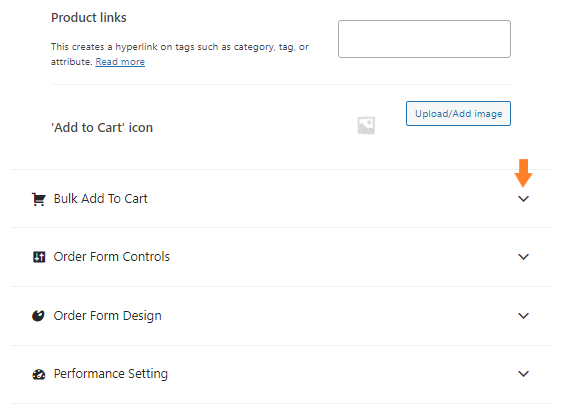The height and width of the screenshot is (404, 565).
Task: Click the 'Add to Cart' icon label
Action: click(102, 128)
